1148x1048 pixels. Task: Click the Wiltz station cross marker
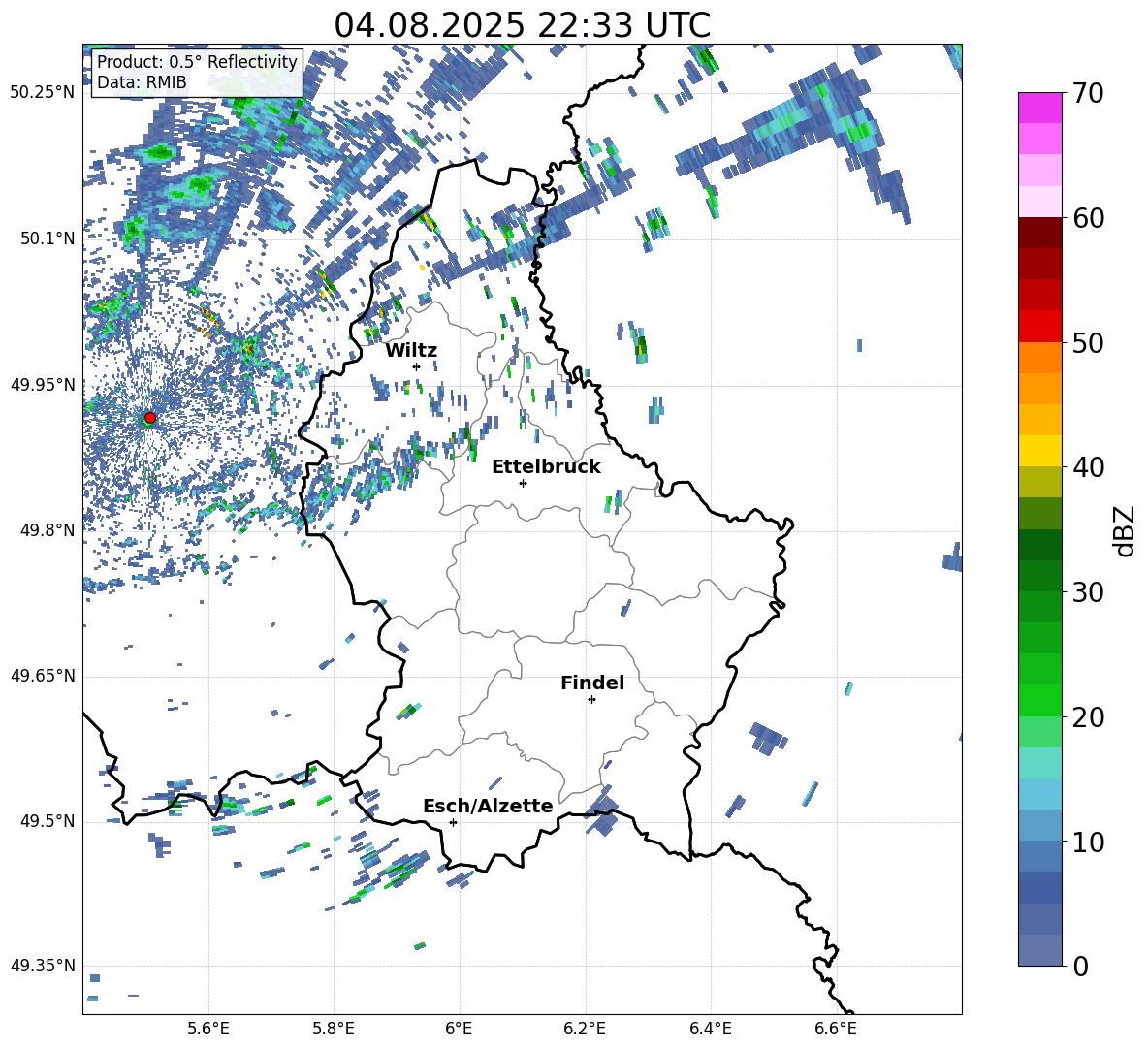click(417, 366)
